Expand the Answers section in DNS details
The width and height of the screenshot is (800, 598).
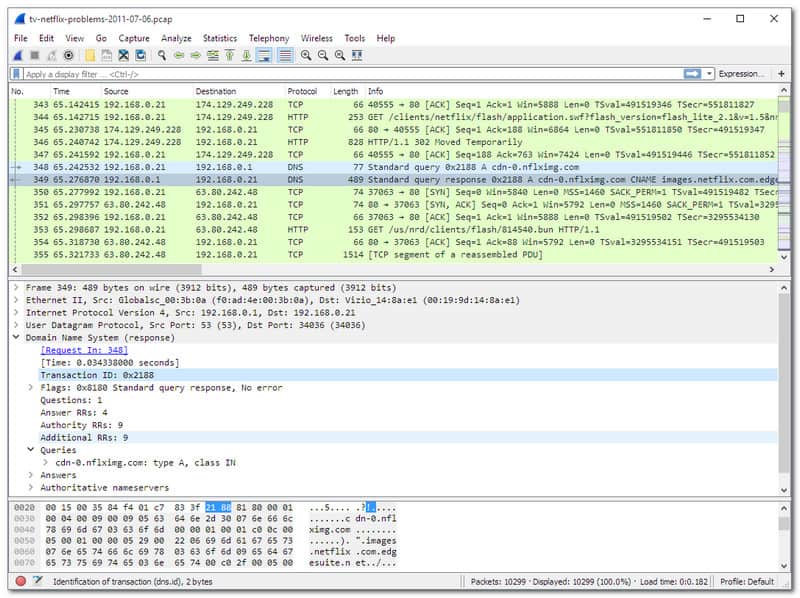[x=31, y=475]
